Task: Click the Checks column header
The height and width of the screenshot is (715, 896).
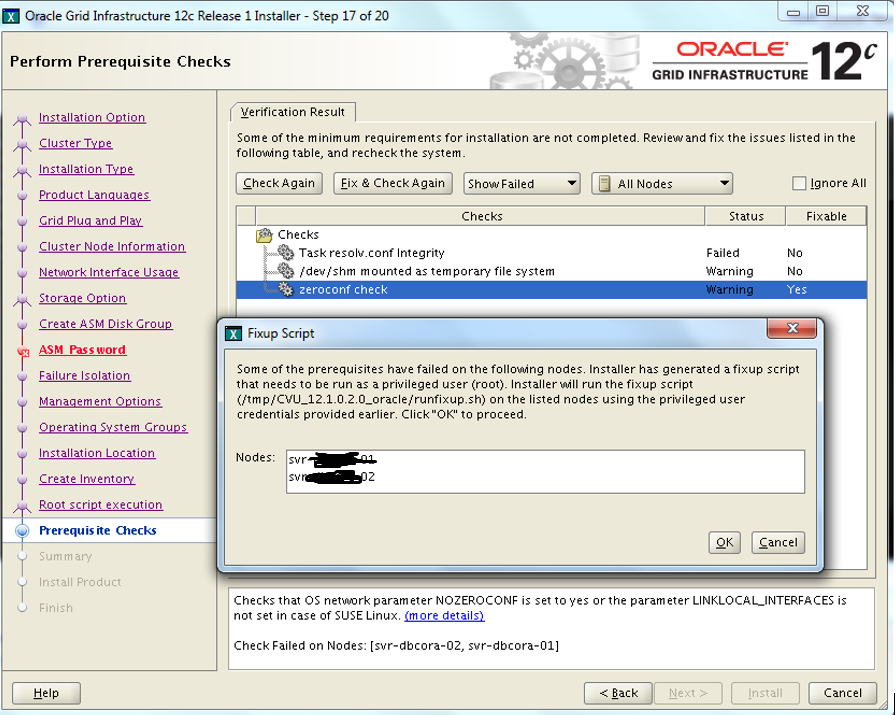Action: pyautogui.click(x=481, y=216)
